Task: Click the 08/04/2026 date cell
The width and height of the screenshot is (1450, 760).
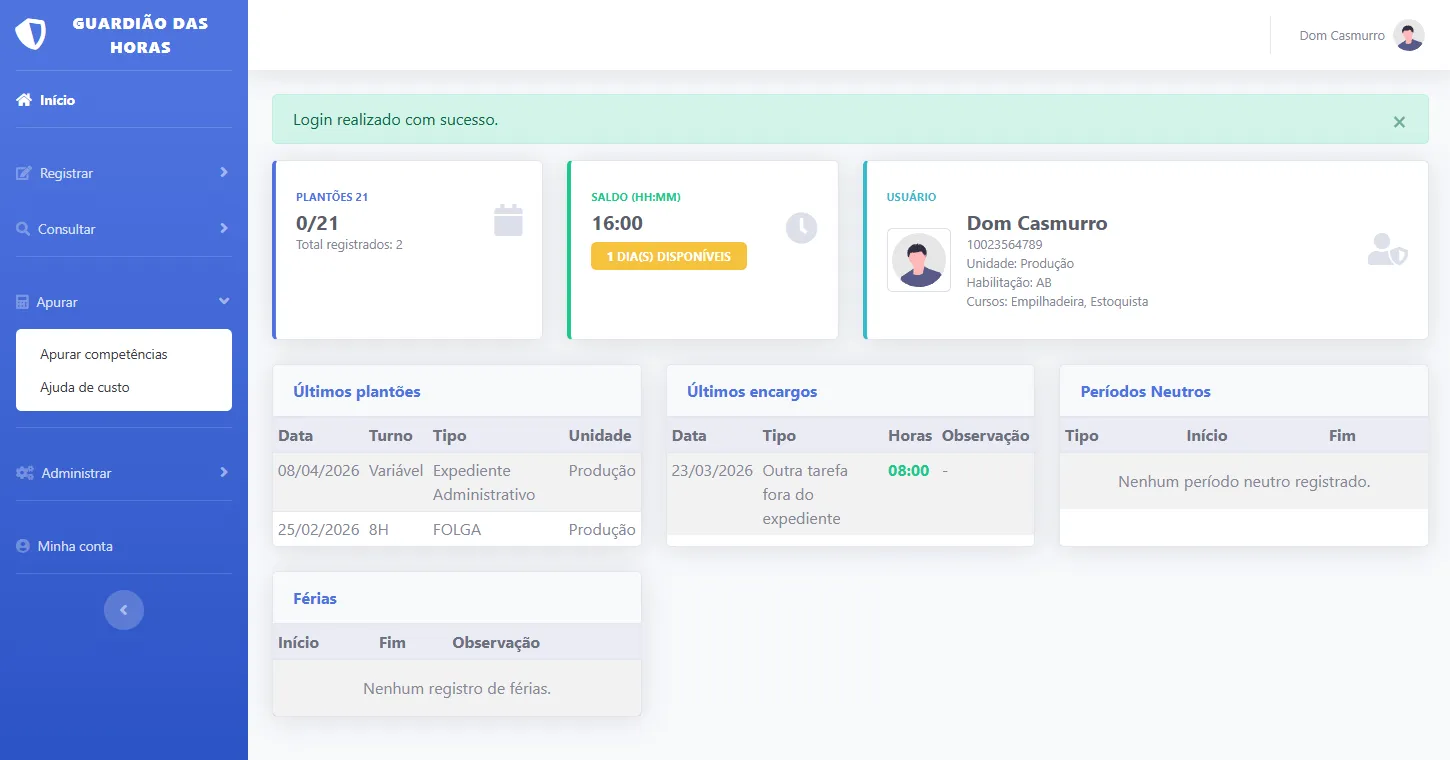Action: click(319, 471)
